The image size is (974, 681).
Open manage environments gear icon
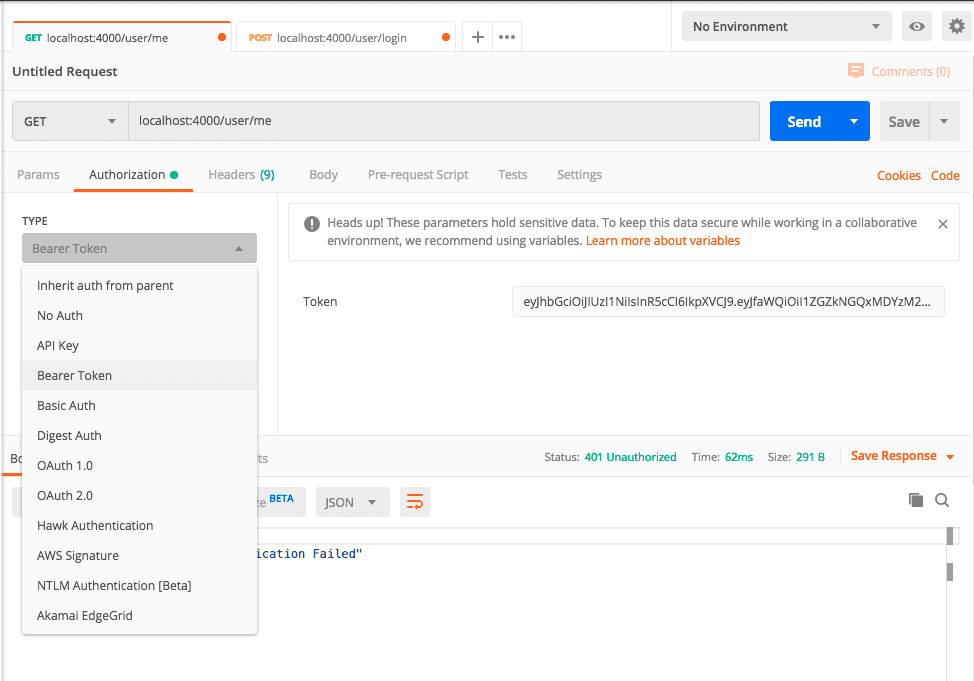[957, 27]
